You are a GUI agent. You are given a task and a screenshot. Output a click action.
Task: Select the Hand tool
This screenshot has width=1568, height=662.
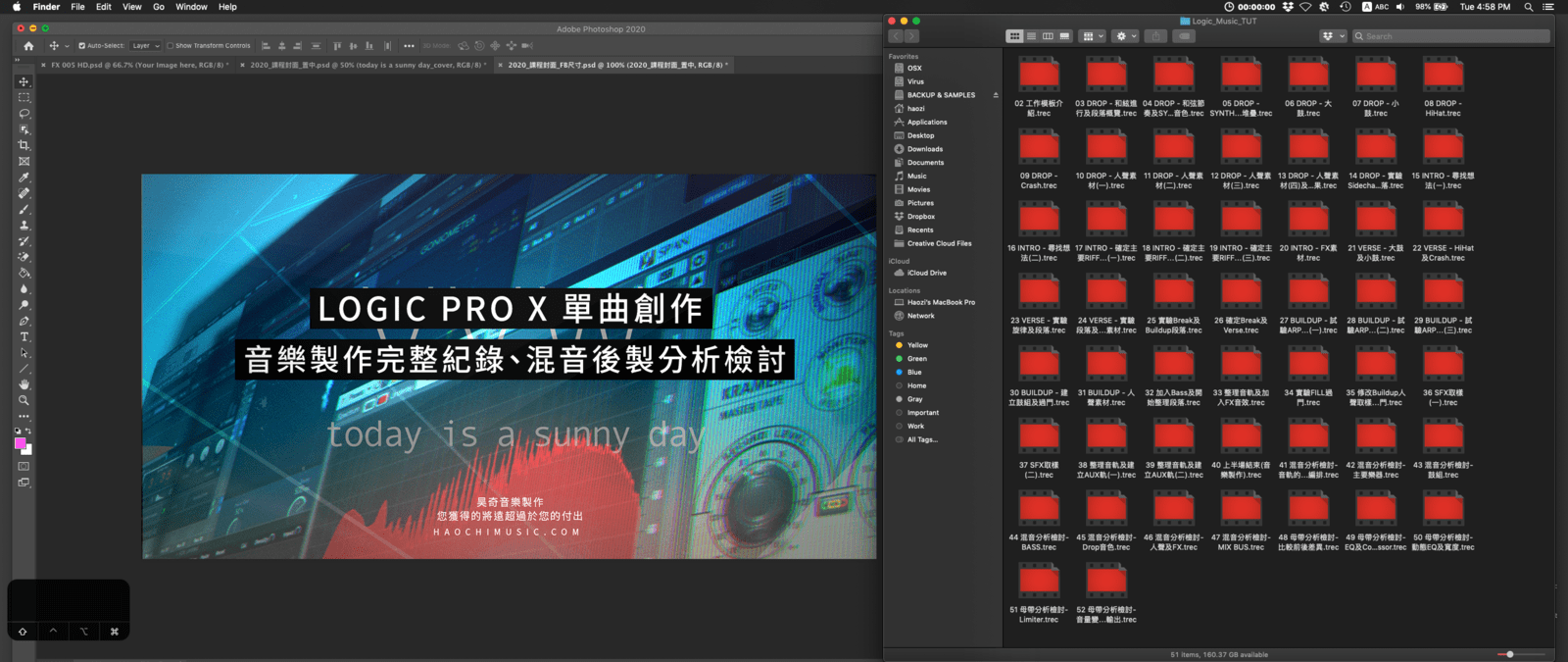(x=24, y=384)
